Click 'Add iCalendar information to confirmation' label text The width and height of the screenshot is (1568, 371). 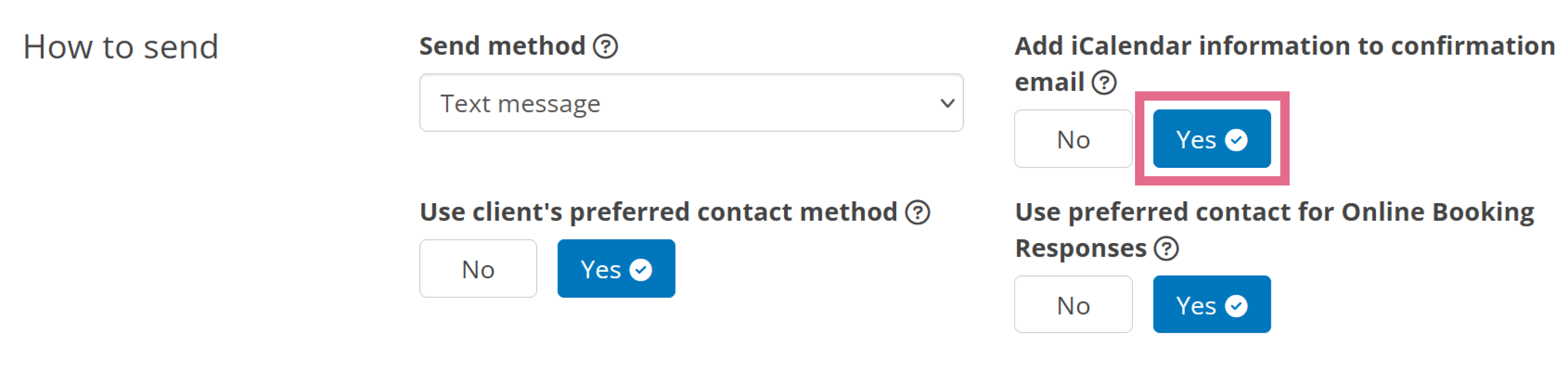1284,46
